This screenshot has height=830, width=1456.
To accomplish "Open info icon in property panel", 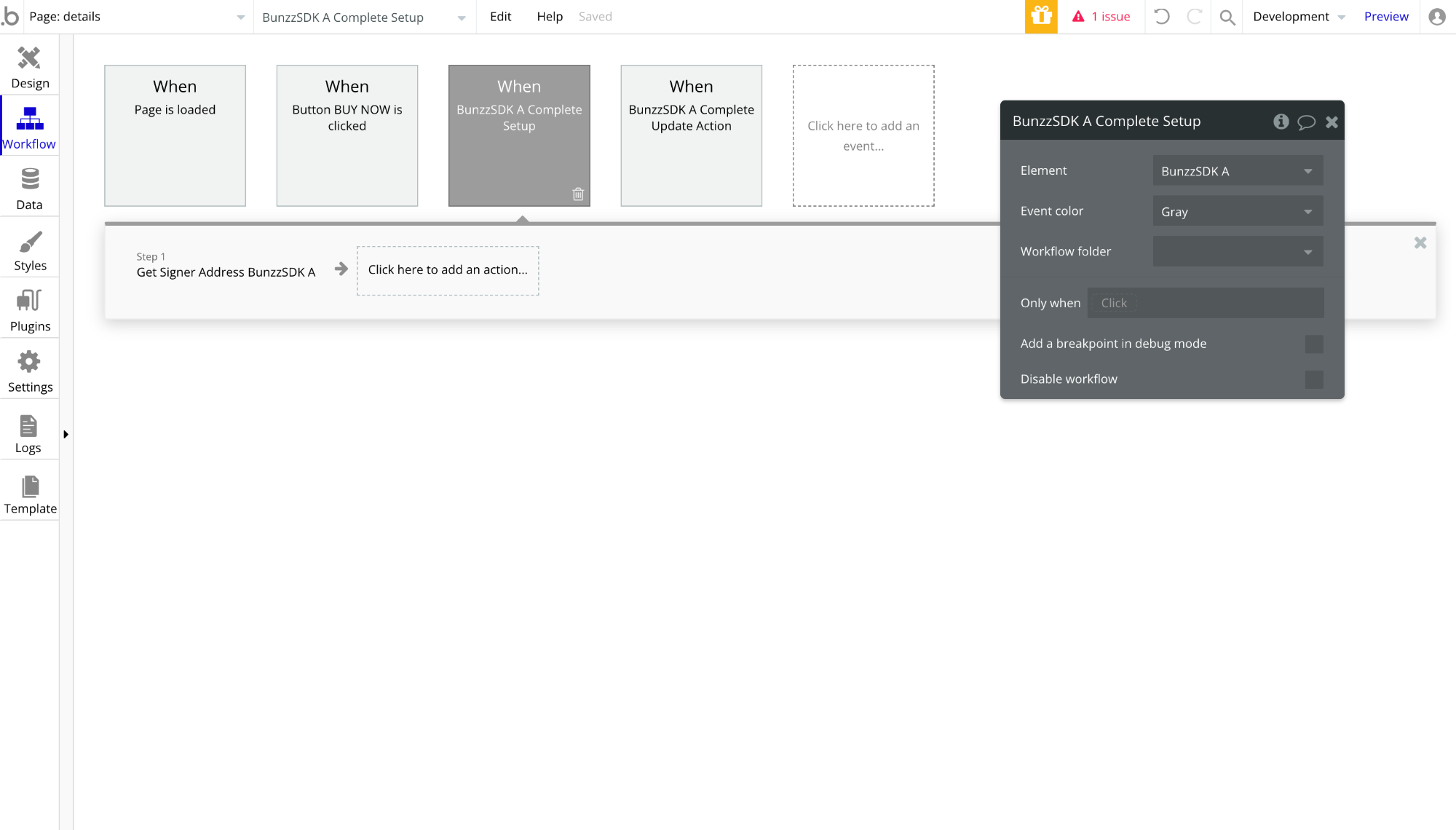I will coord(1281,122).
